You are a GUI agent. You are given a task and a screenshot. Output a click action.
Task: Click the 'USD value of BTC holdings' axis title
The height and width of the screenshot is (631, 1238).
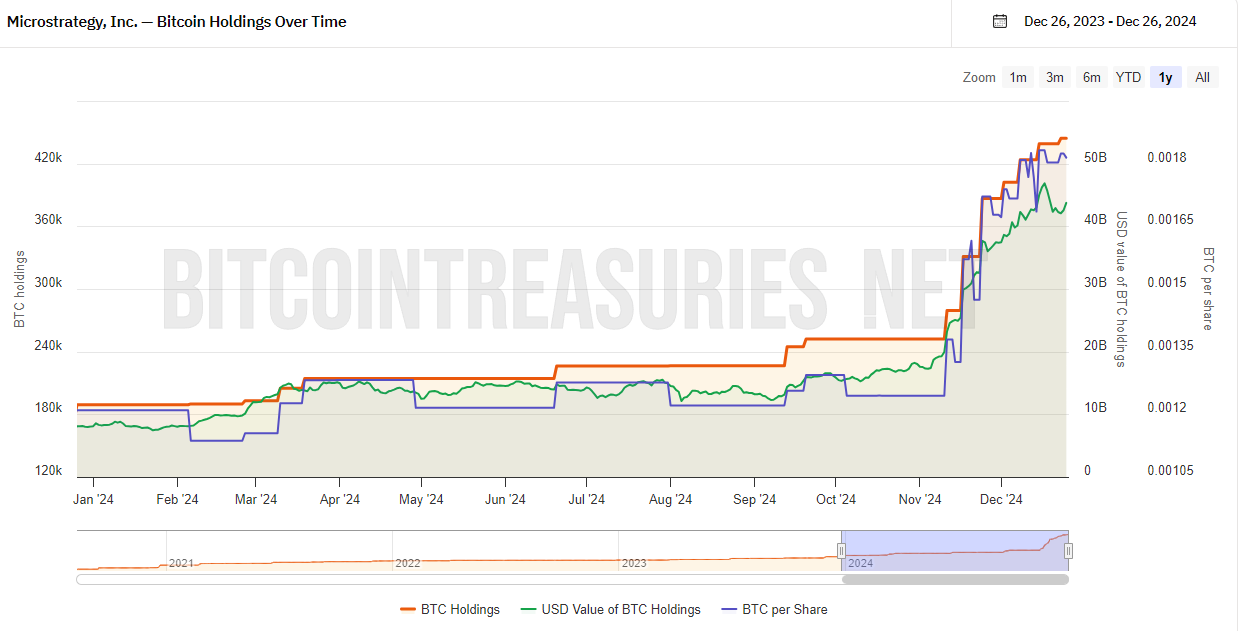tap(1121, 289)
